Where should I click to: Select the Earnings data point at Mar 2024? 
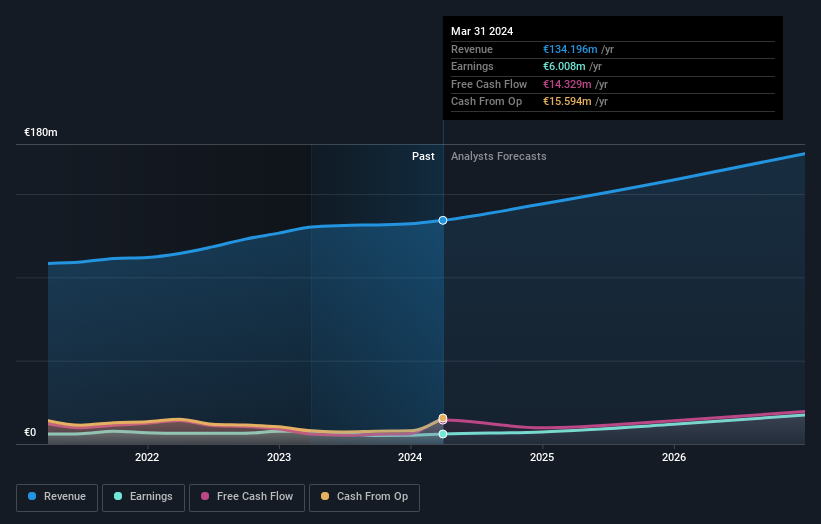(x=443, y=434)
